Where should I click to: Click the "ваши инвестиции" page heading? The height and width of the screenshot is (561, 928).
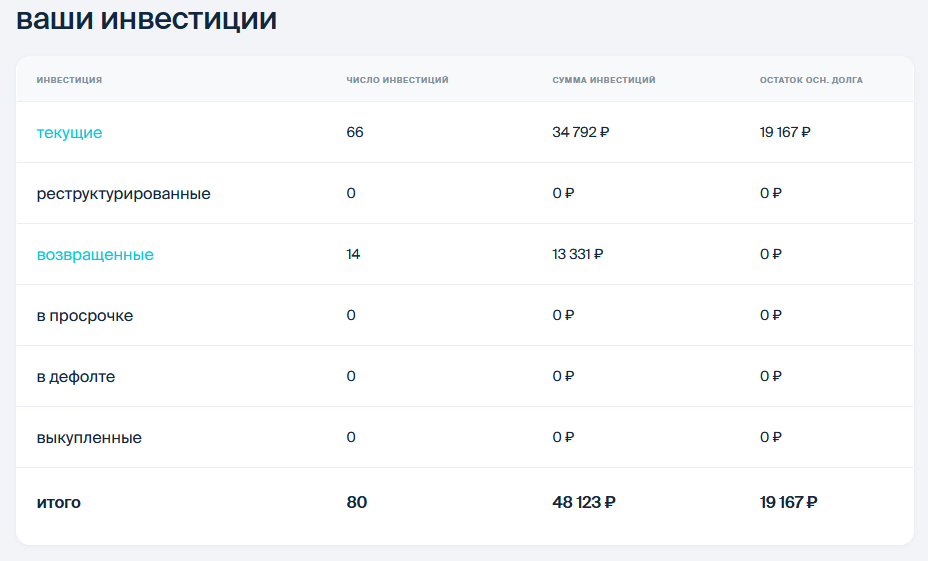pyautogui.click(x=147, y=19)
